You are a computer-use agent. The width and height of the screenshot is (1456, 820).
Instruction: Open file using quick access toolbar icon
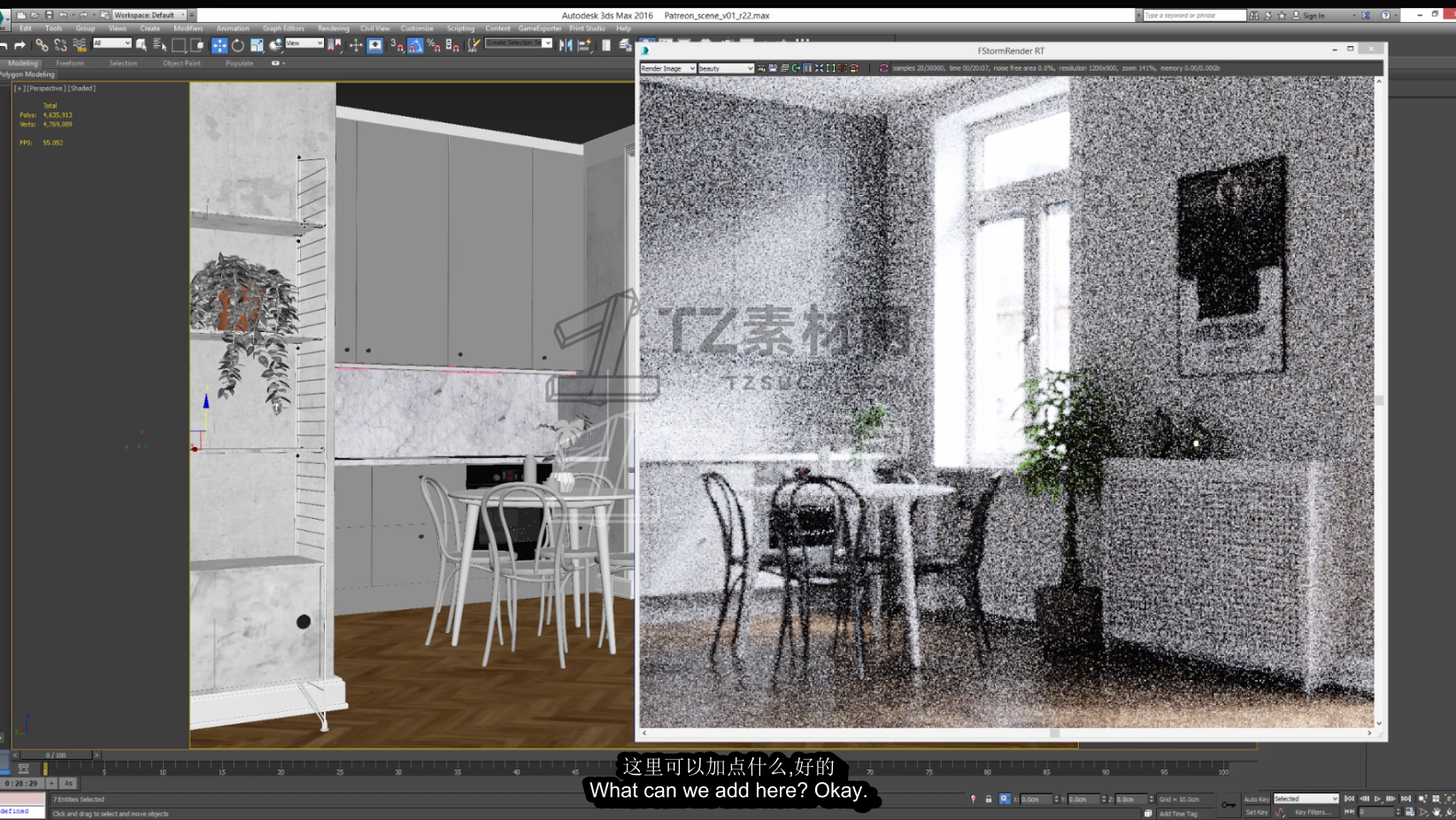point(35,15)
